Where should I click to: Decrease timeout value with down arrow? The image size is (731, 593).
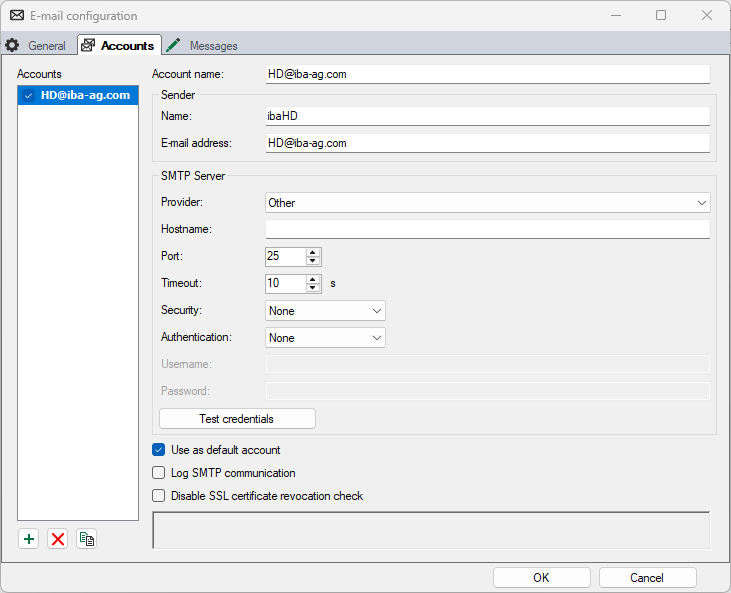pos(313,288)
